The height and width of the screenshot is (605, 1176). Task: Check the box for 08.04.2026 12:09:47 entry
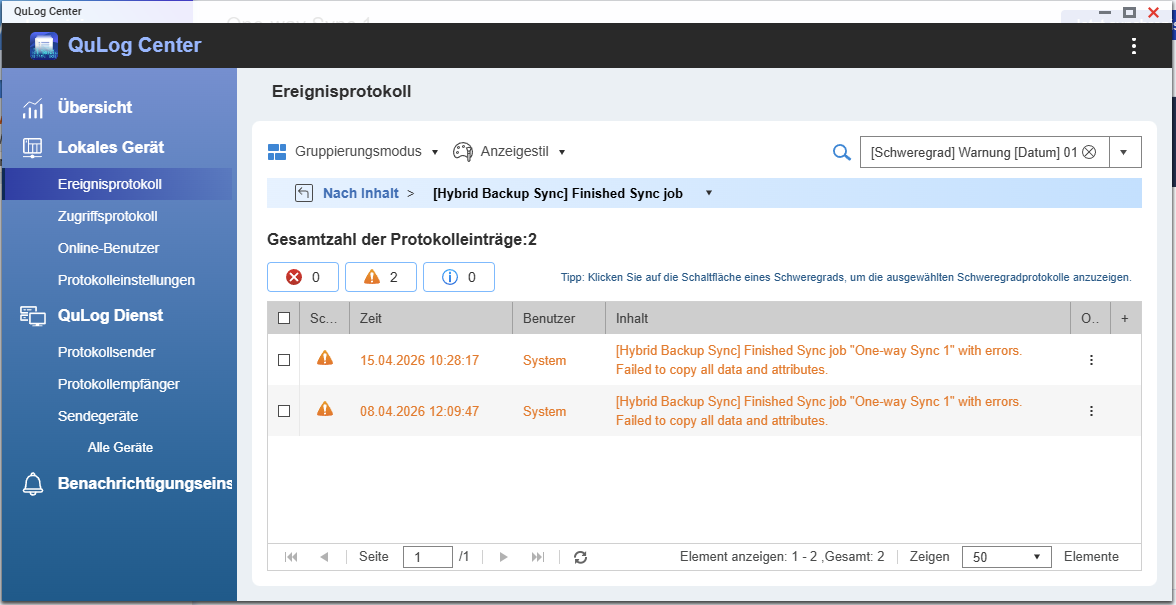[x=284, y=411]
